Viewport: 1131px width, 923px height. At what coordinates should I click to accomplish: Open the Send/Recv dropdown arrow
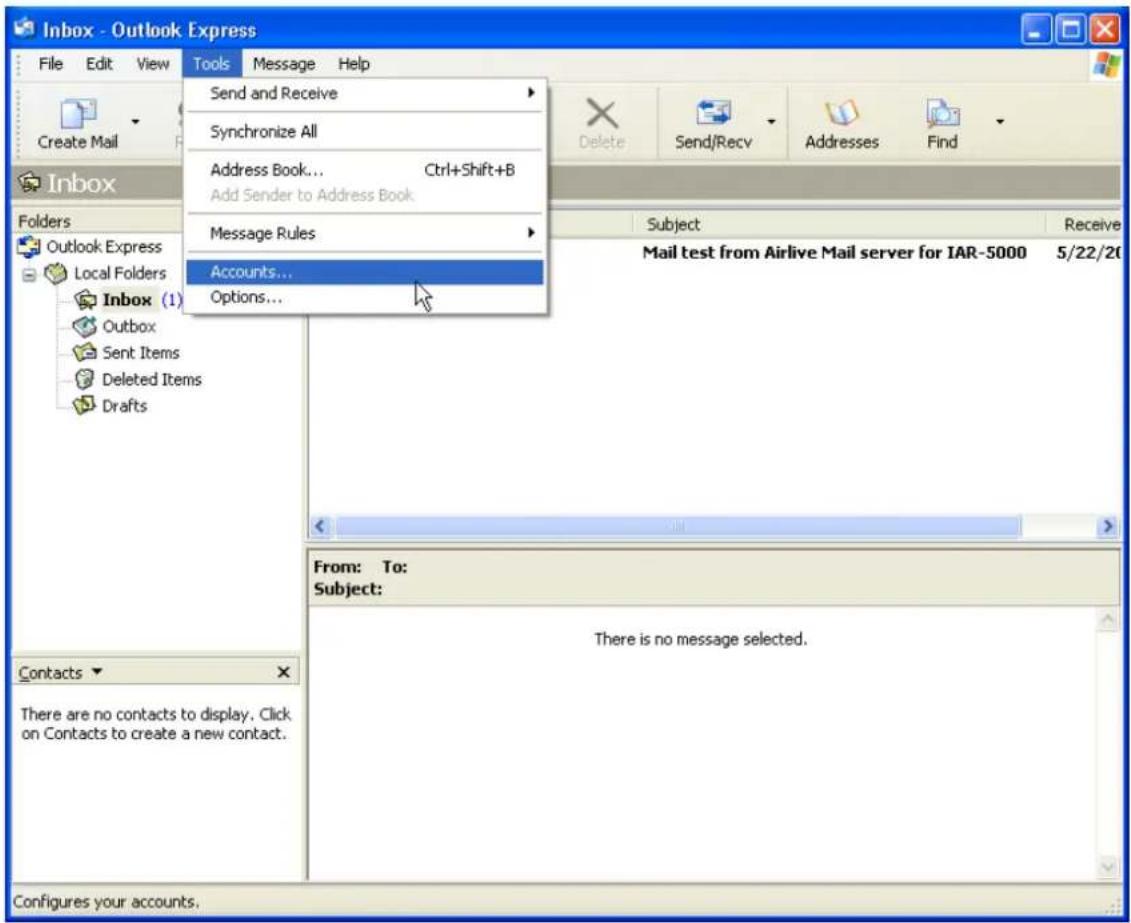(x=771, y=122)
